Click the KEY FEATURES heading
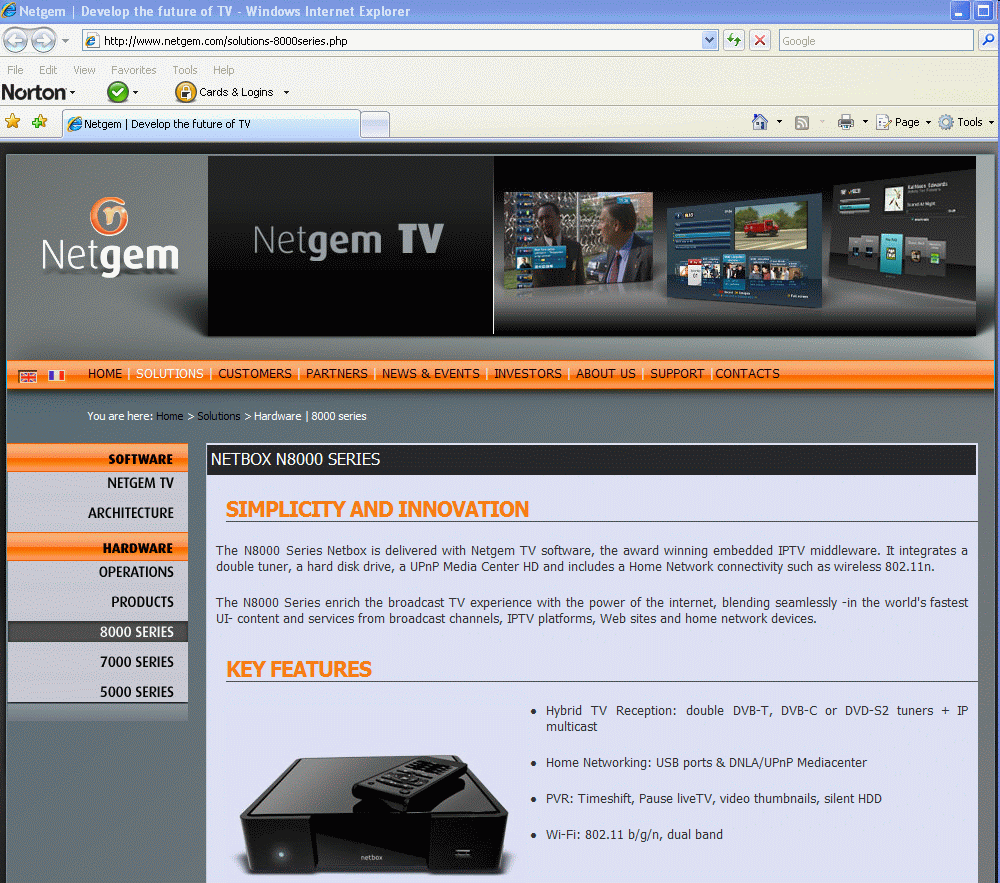Viewport: 1000px width, 883px height. coord(298,669)
